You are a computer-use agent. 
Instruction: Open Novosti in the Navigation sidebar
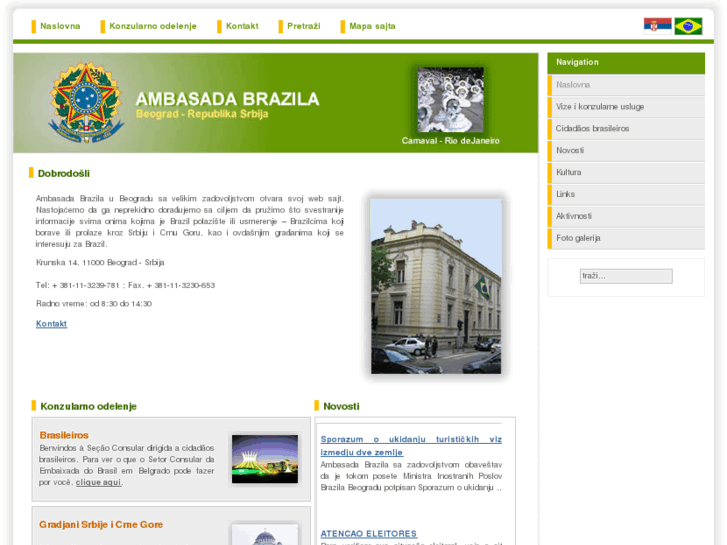(x=626, y=150)
